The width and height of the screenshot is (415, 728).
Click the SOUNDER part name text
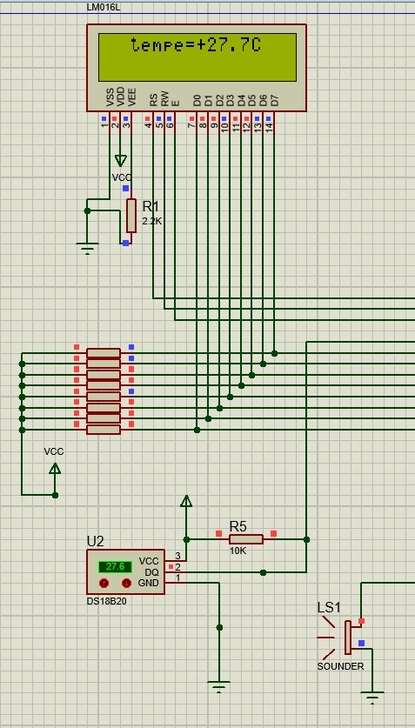(x=340, y=666)
